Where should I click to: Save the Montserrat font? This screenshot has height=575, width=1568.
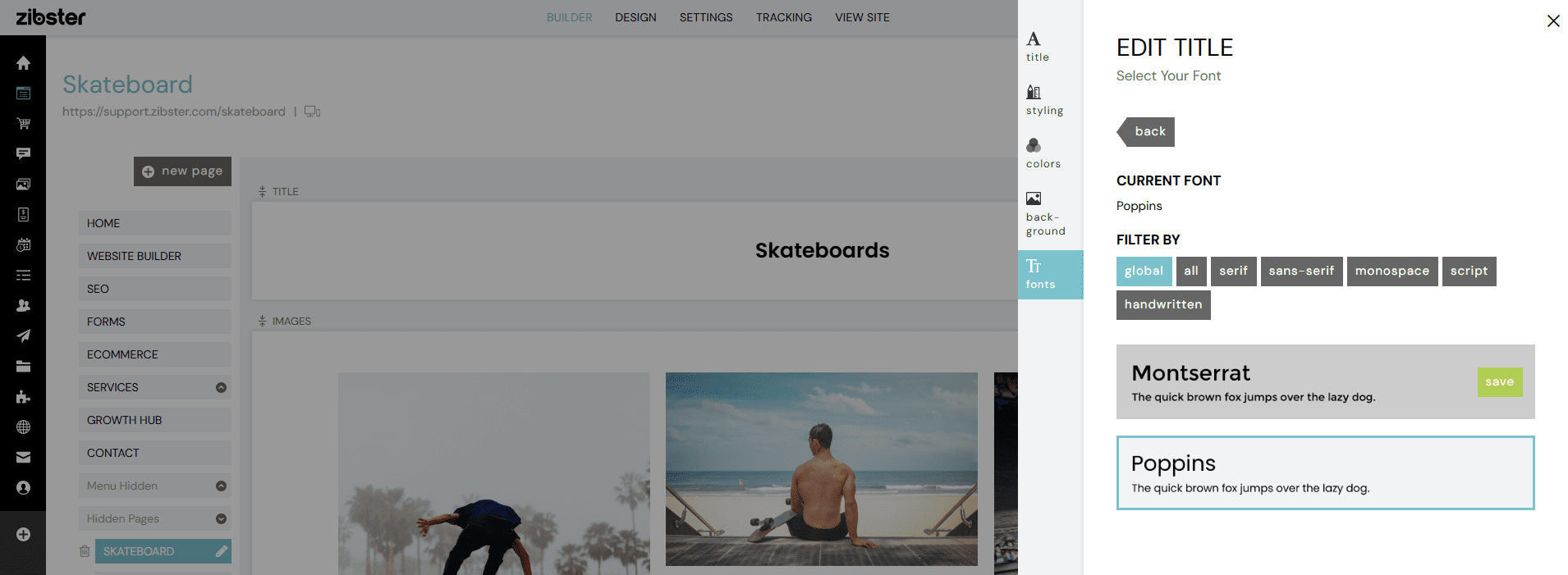[1499, 382]
